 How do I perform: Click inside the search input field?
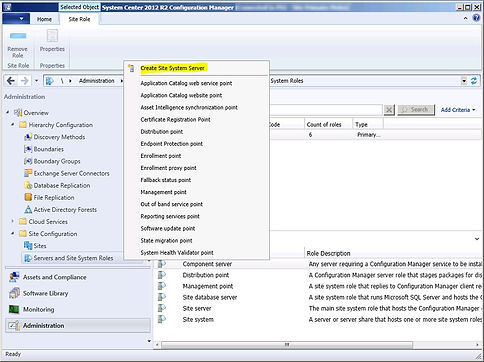click(x=325, y=110)
